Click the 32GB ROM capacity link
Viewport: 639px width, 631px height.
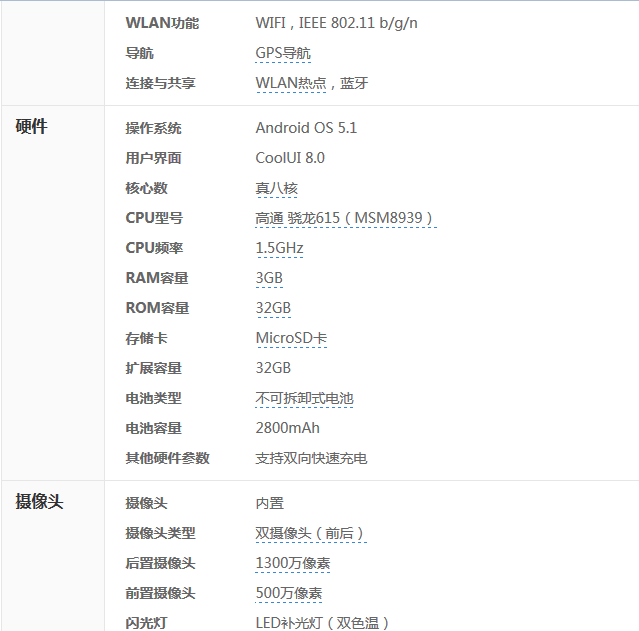point(273,308)
